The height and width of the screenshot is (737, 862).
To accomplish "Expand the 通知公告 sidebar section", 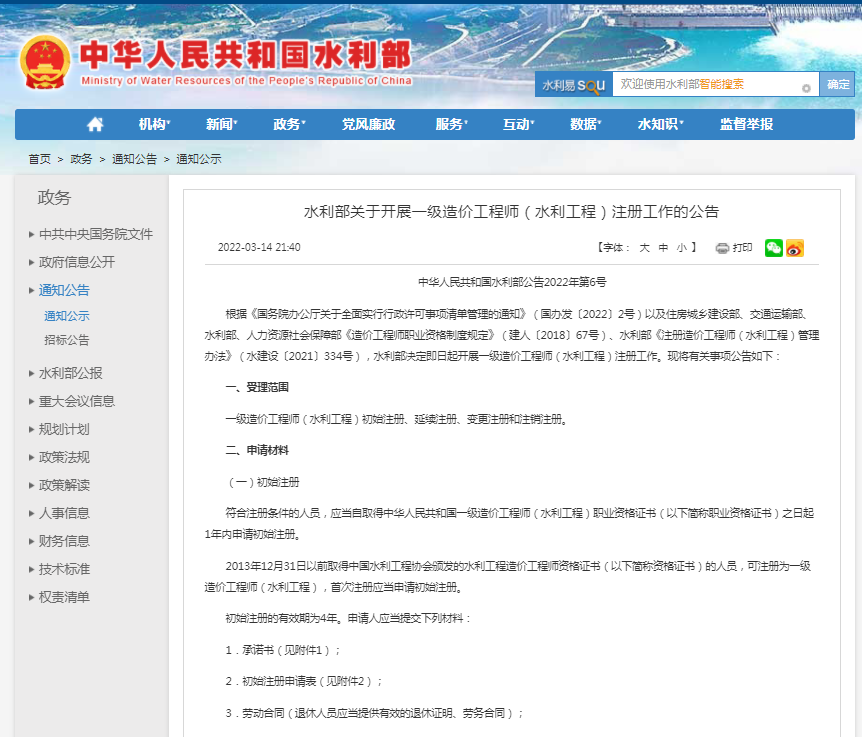I will (63, 289).
